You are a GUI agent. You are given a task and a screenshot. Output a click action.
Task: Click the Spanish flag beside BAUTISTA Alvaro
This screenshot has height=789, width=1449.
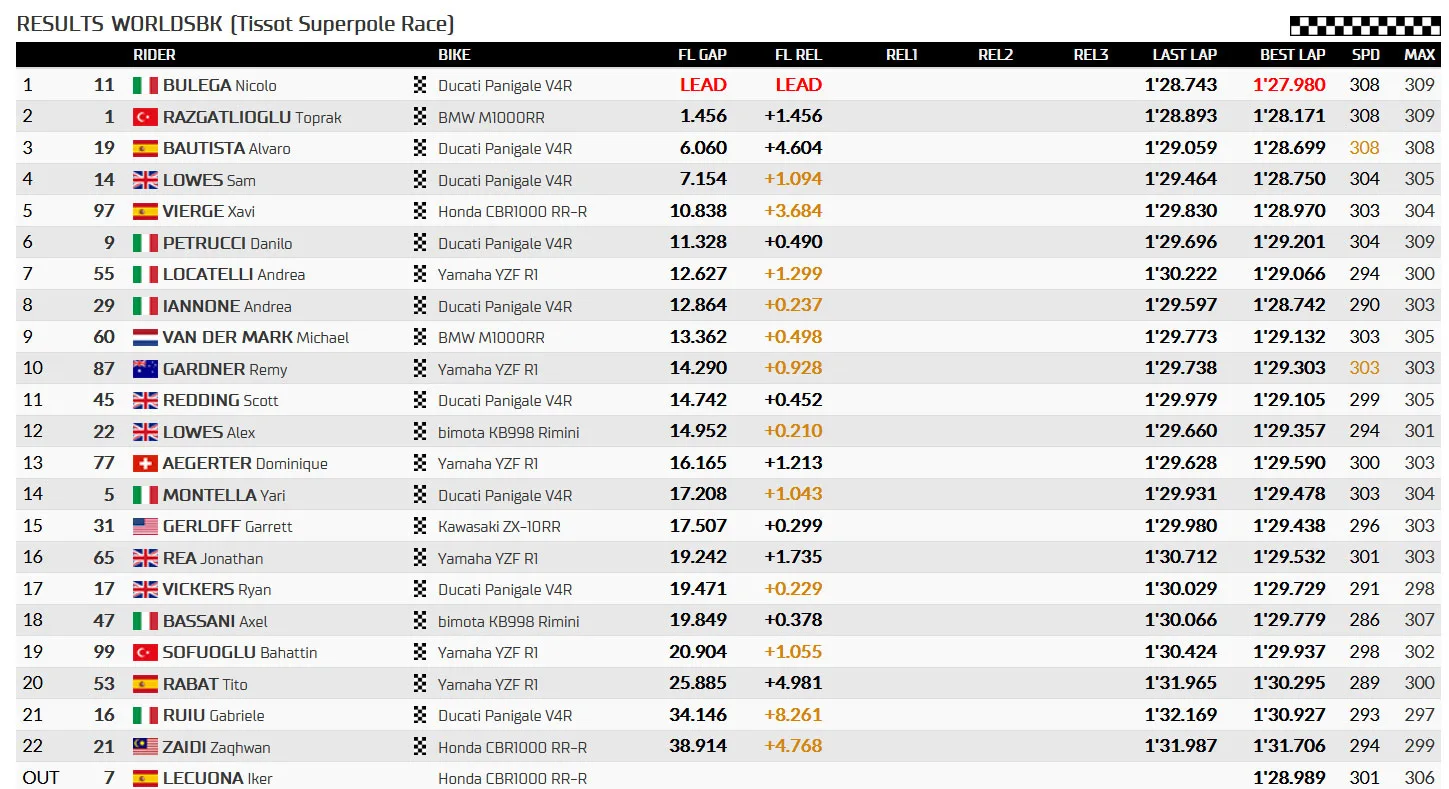point(145,148)
